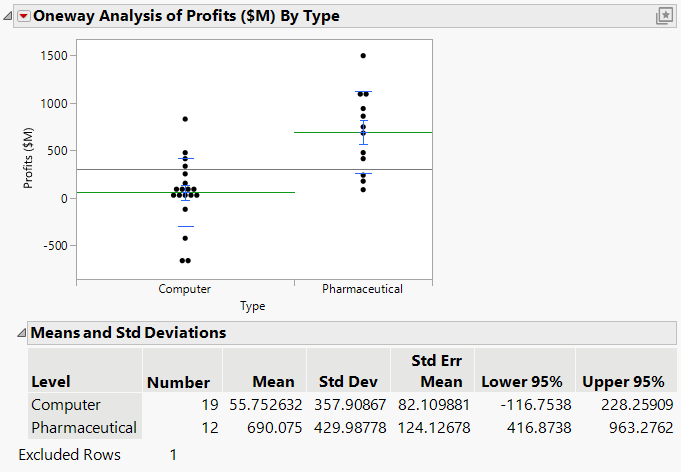Open the Oneway Analysis red triangle menu
This screenshot has height=472, width=681.
coord(25,16)
